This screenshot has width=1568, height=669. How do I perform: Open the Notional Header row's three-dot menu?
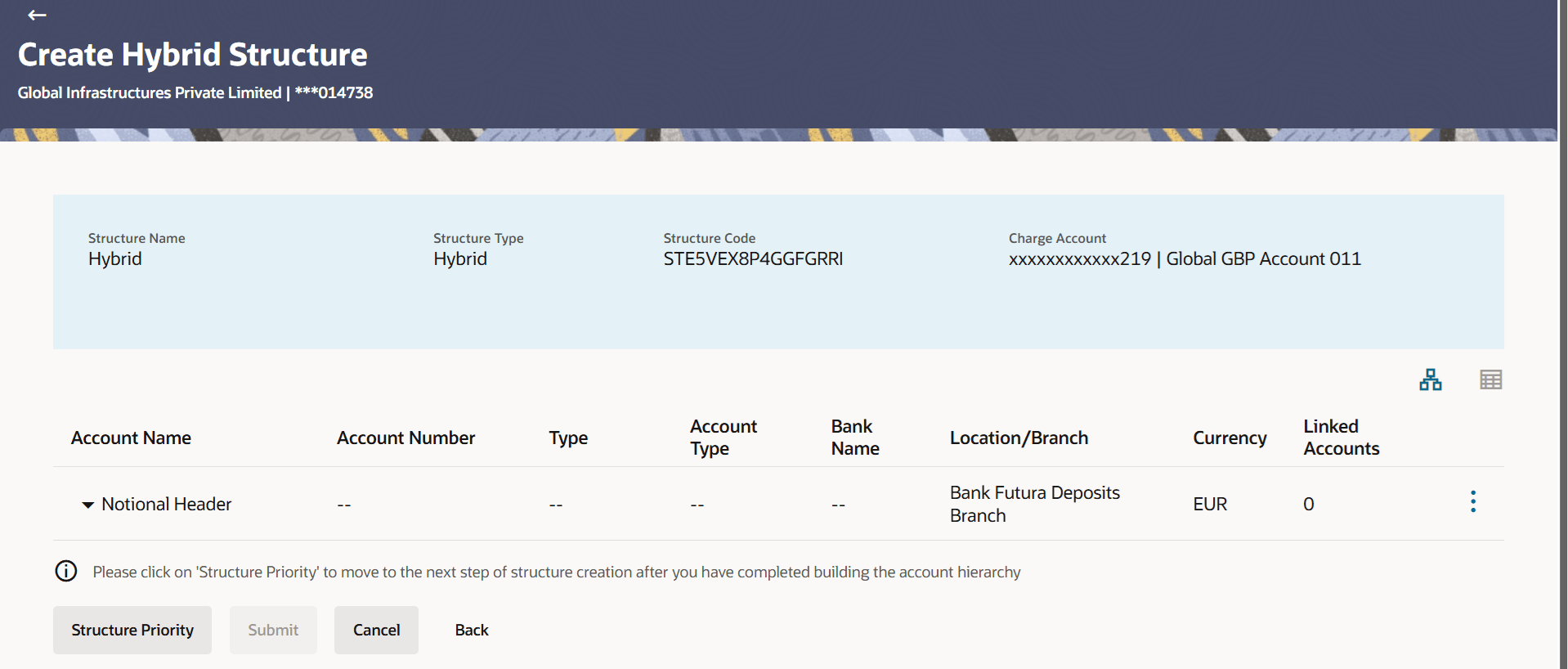pyautogui.click(x=1473, y=501)
